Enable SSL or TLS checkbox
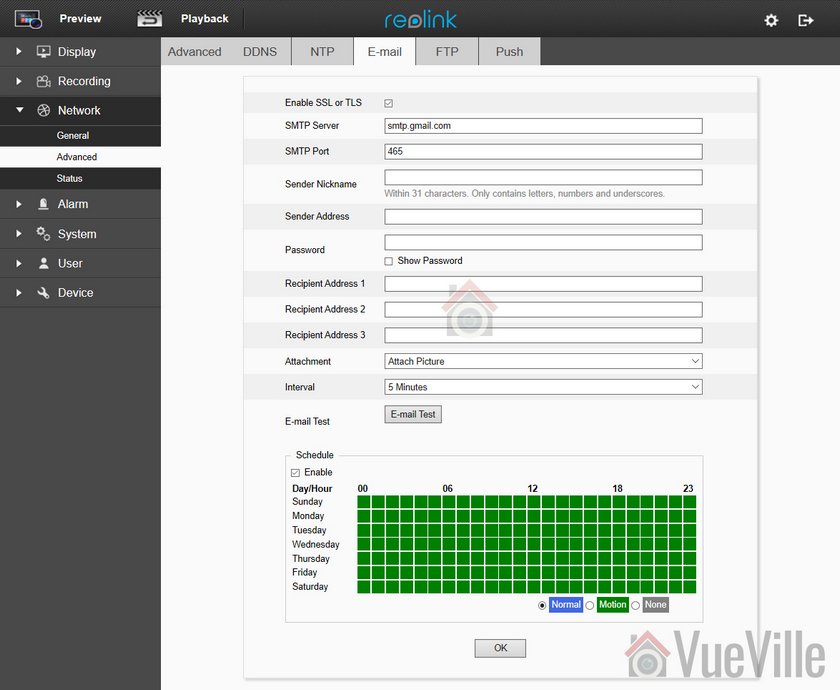 [x=388, y=102]
